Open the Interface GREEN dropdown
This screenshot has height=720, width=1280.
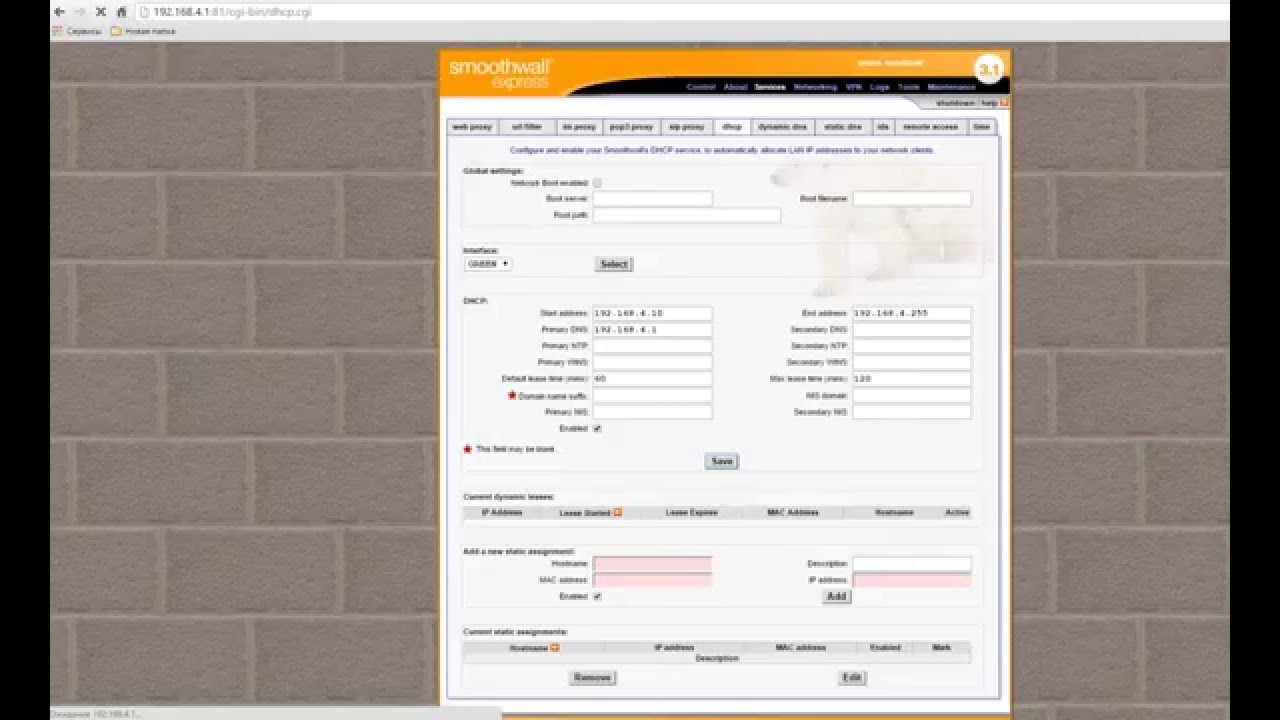click(x=488, y=264)
